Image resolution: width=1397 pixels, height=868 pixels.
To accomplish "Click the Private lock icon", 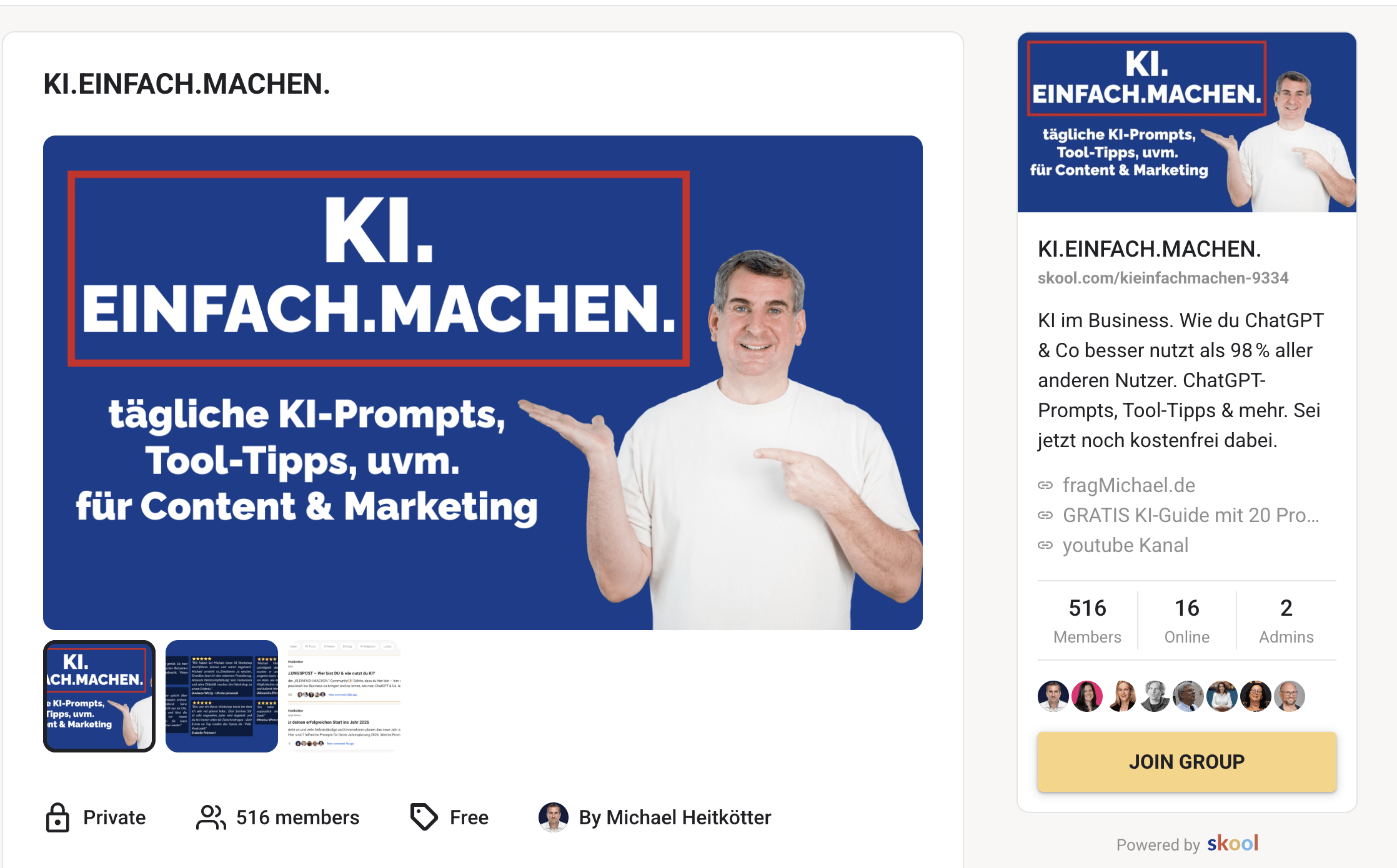I will pos(57,817).
